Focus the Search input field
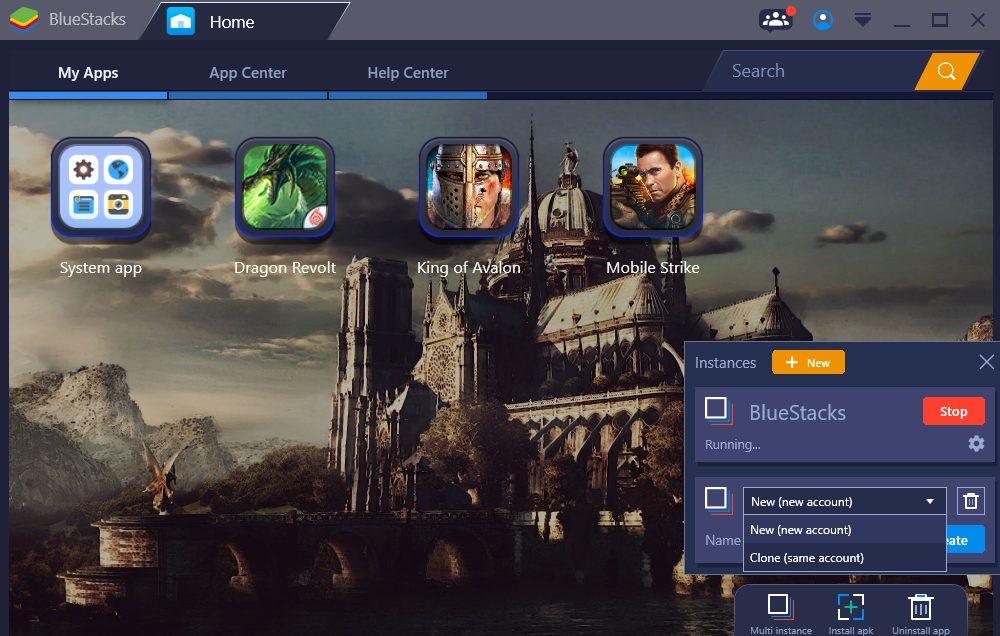Image resolution: width=1000 pixels, height=636 pixels. [816, 71]
